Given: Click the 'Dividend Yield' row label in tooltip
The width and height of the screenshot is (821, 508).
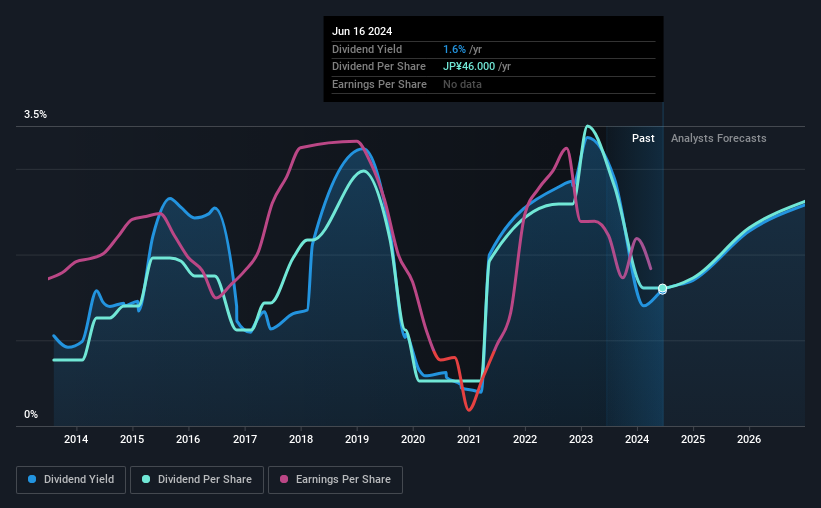Looking at the screenshot, I should pos(367,49).
